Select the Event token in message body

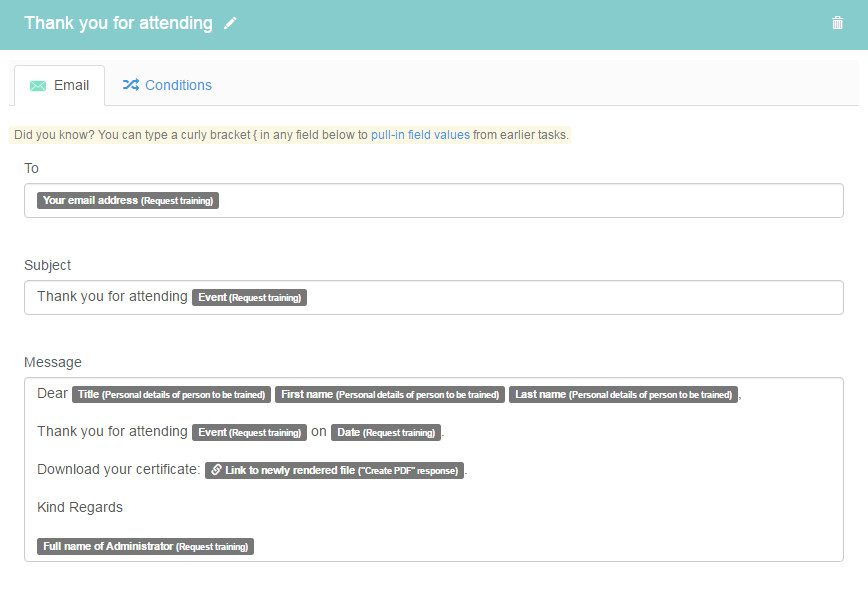click(249, 432)
